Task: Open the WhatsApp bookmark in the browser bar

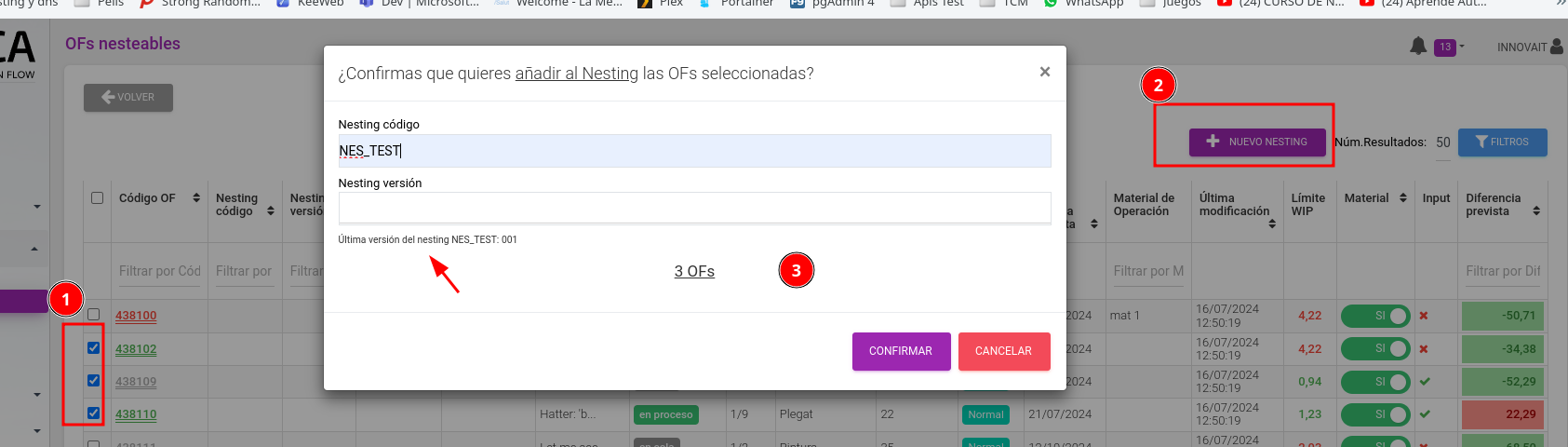Action: coord(1083,4)
